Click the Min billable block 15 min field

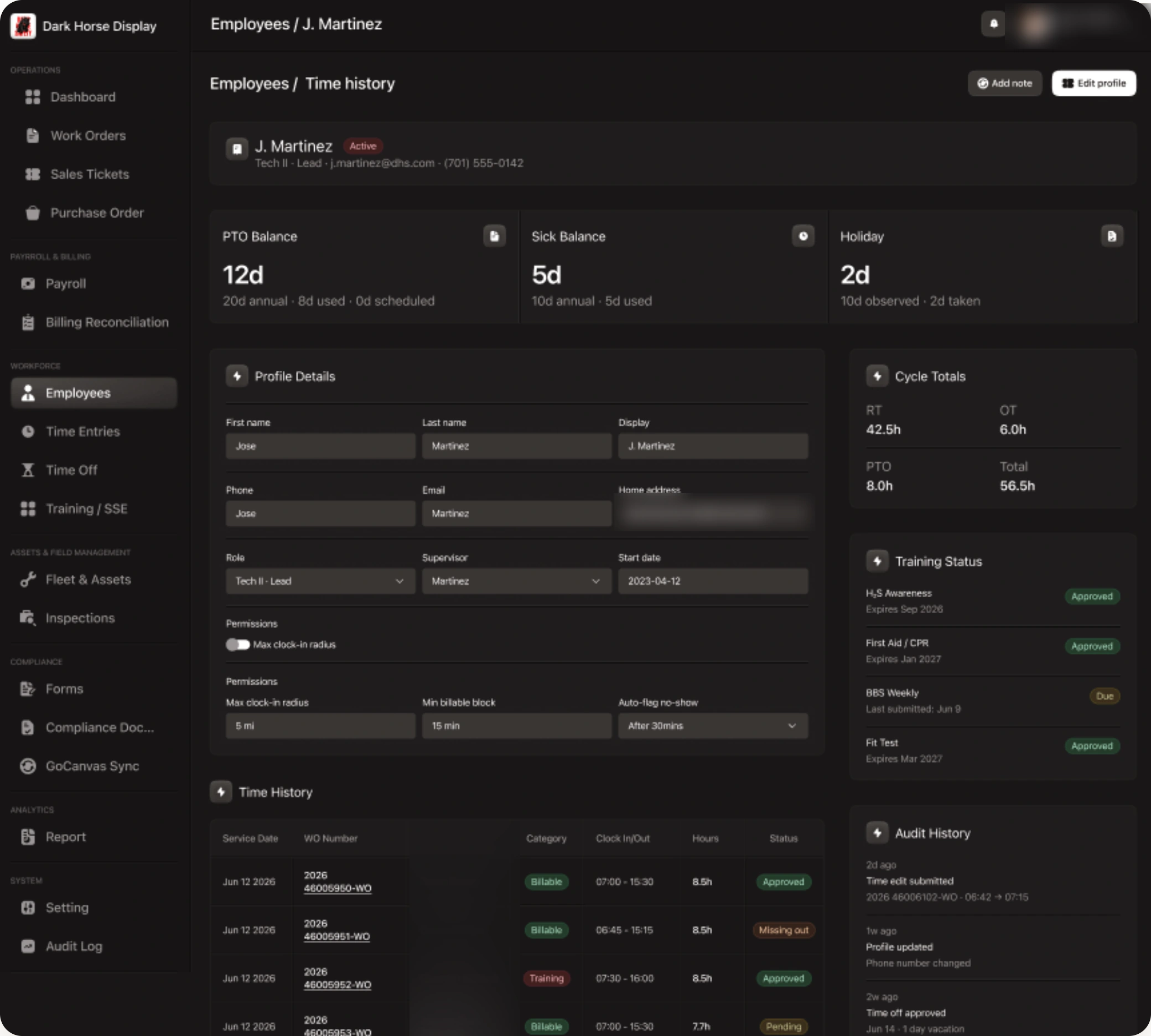tap(517, 726)
